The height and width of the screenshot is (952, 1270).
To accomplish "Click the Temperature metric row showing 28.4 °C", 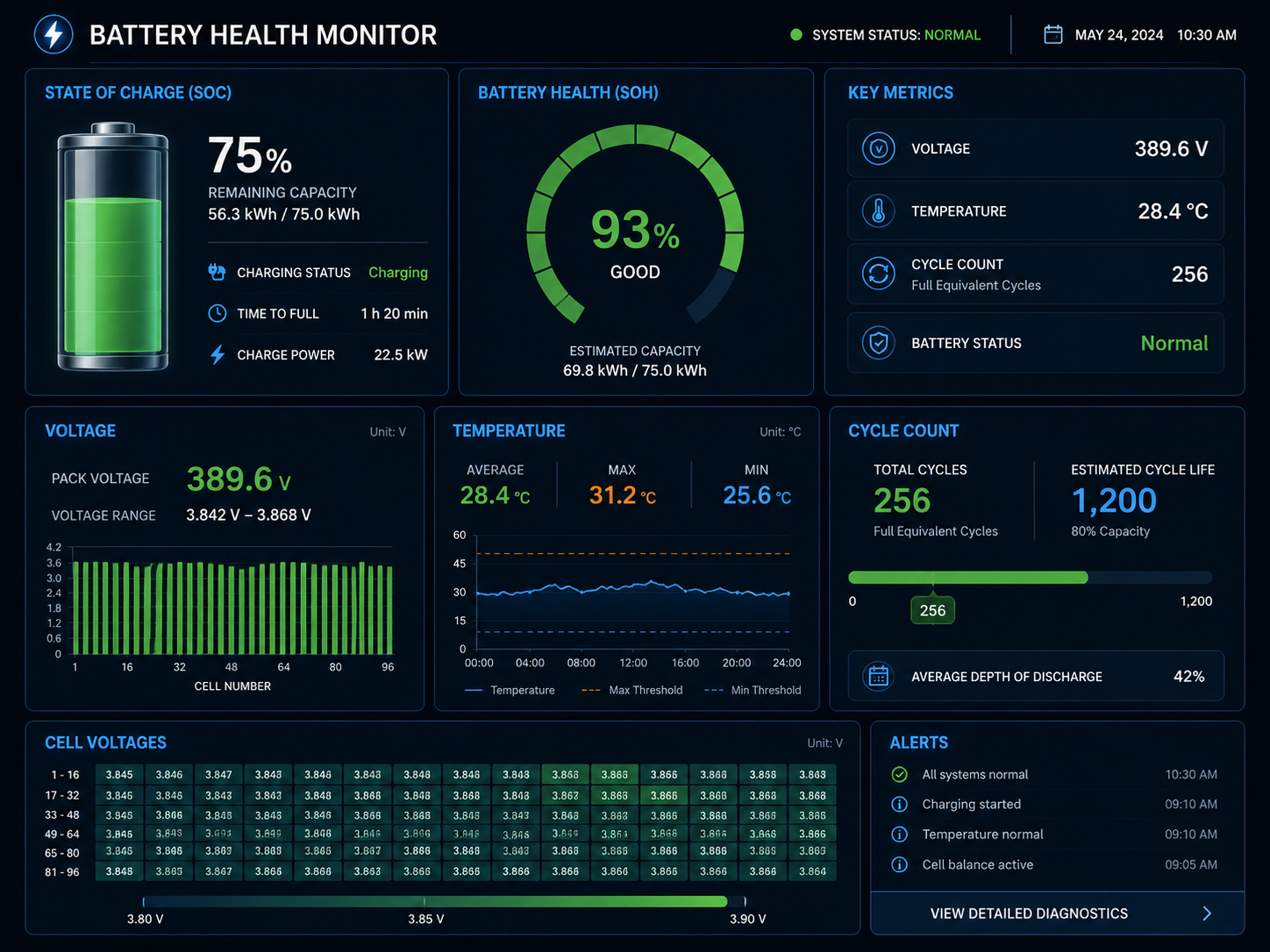I will click(1035, 211).
